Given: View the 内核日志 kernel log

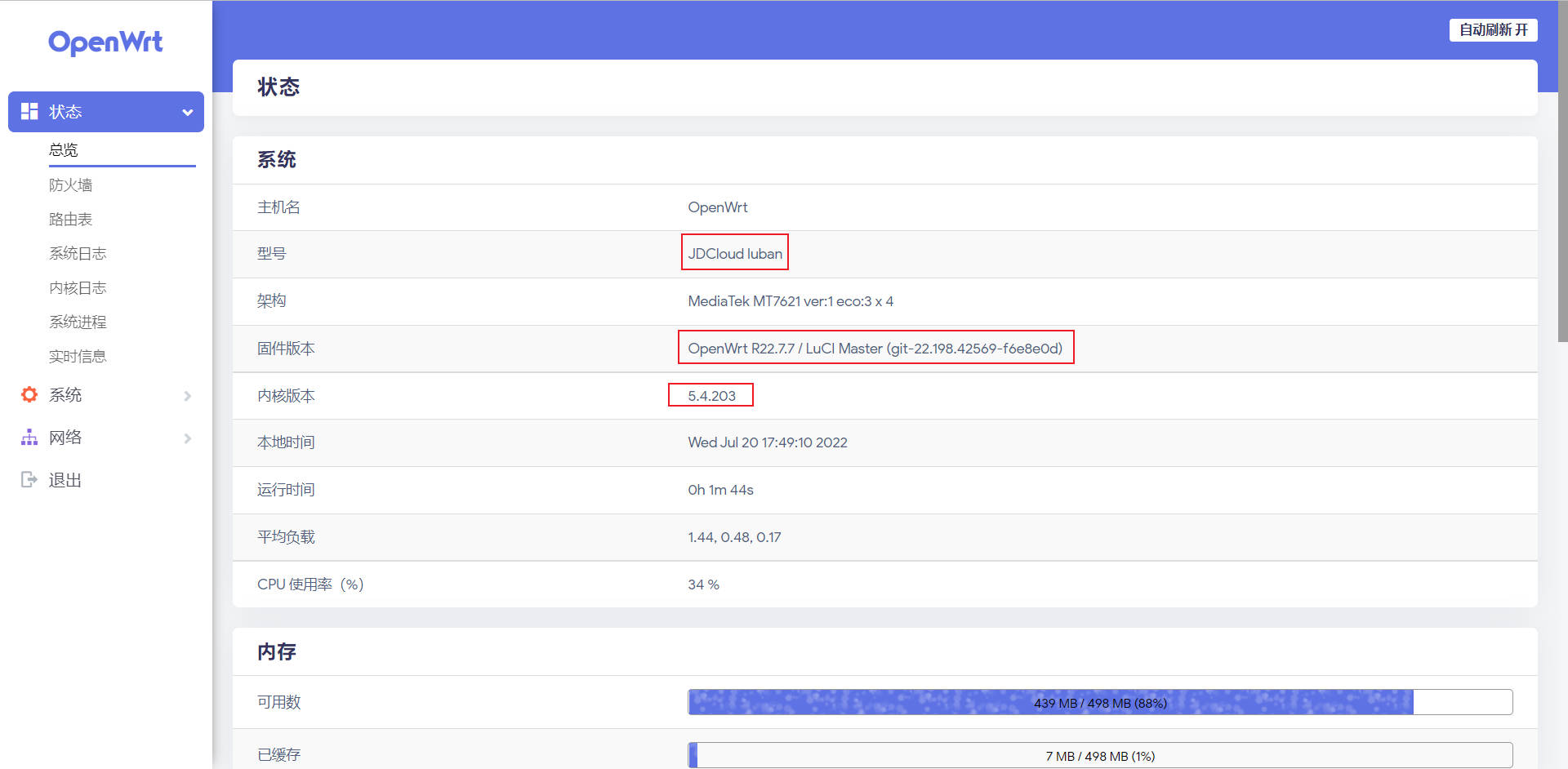Looking at the screenshot, I should click(x=78, y=288).
